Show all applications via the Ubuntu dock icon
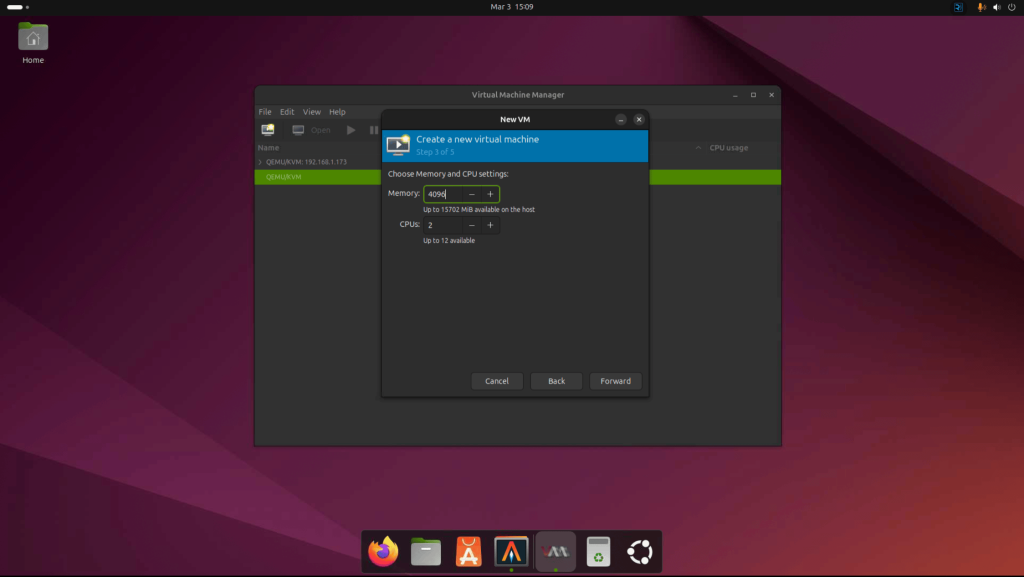Screen dimensions: 1024x577 click(x=638, y=551)
